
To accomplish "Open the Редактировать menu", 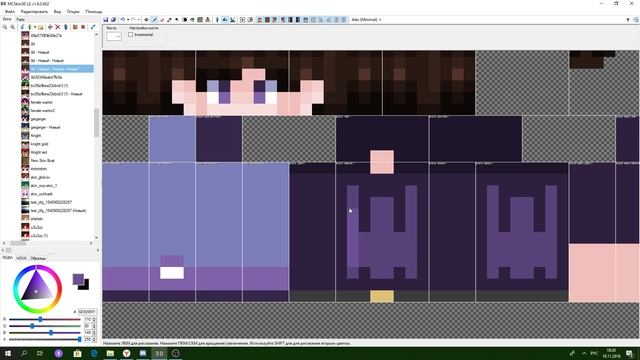I will (34, 11).
